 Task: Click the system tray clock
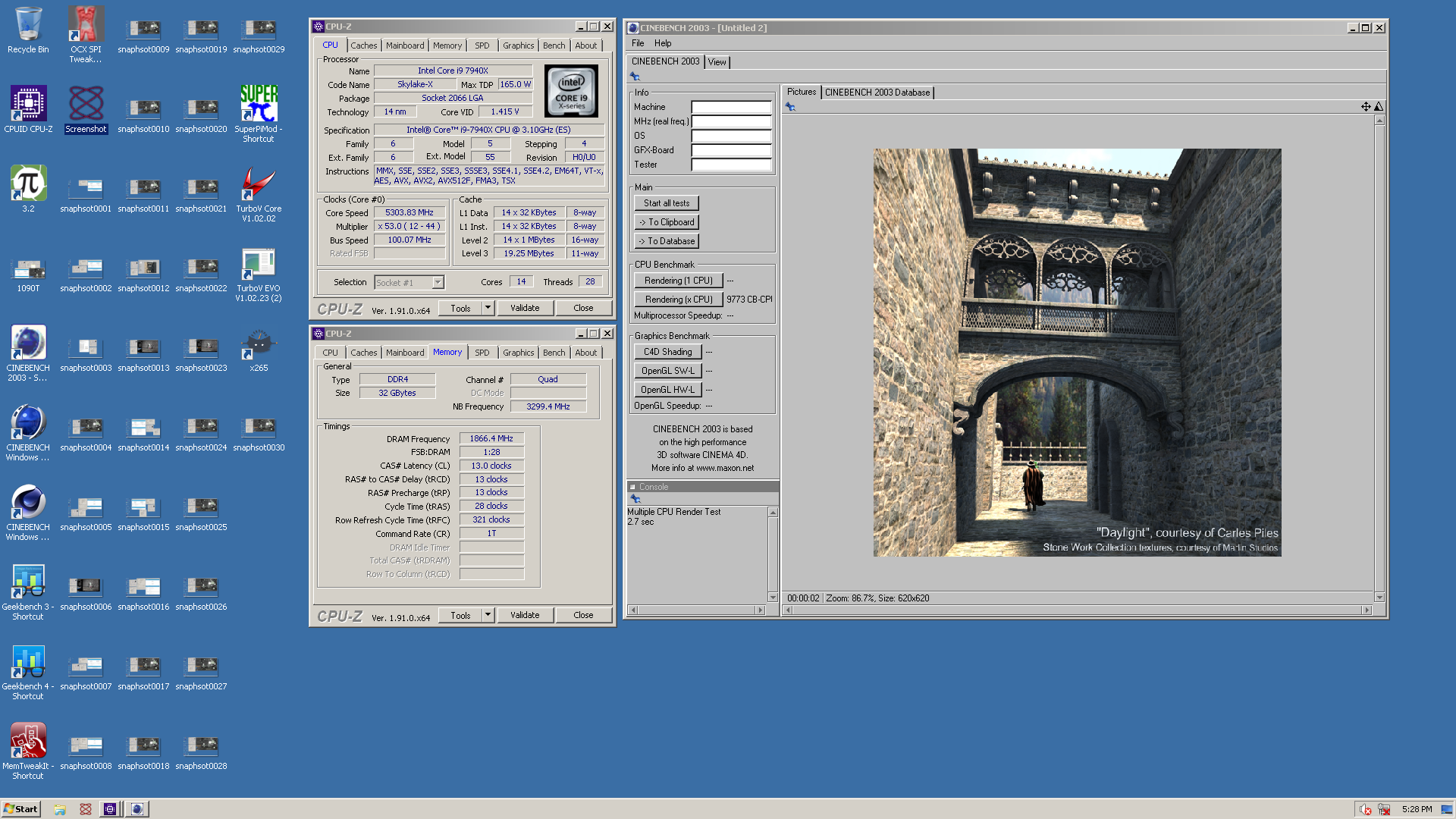pyautogui.click(x=1417, y=809)
